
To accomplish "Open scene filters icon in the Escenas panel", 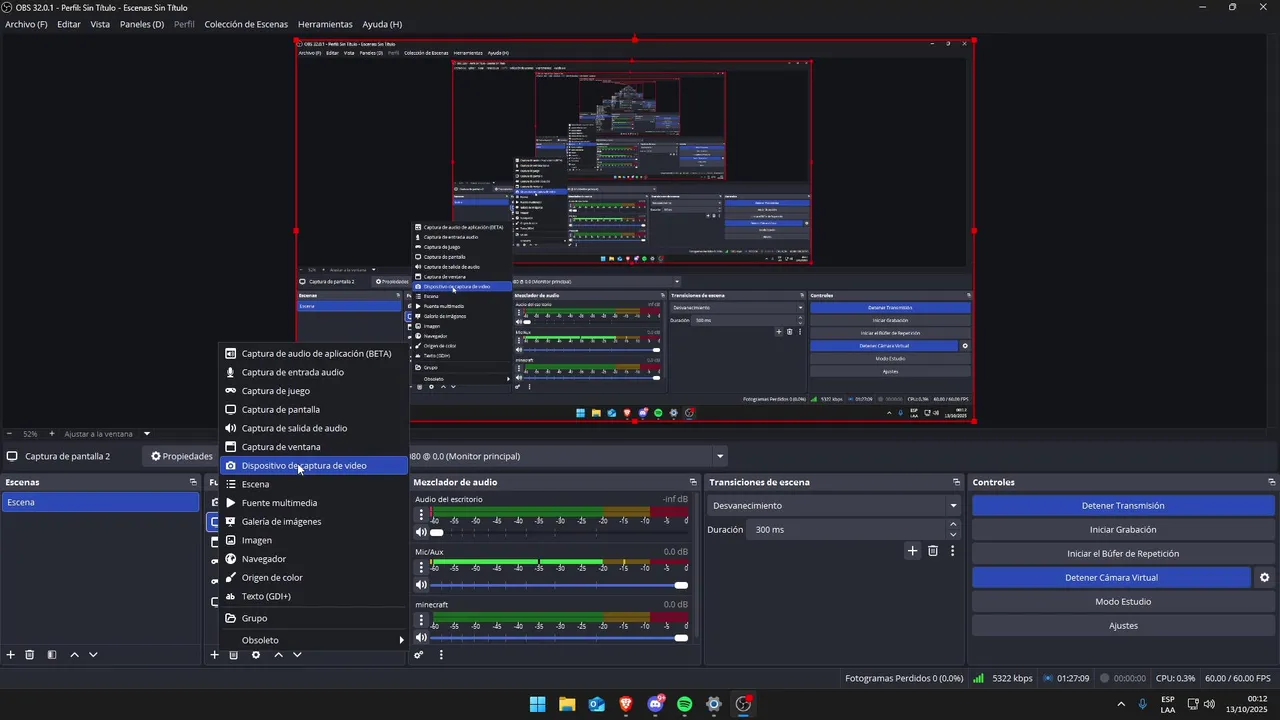I will [x=52, y=655].
